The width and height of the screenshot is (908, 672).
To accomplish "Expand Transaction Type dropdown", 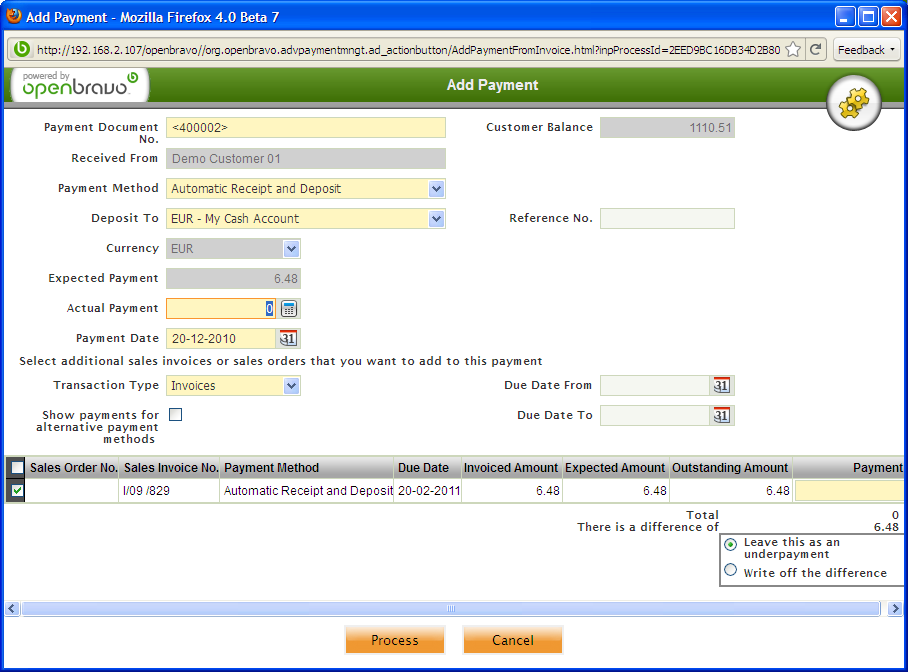I will [x=291, y=386].
